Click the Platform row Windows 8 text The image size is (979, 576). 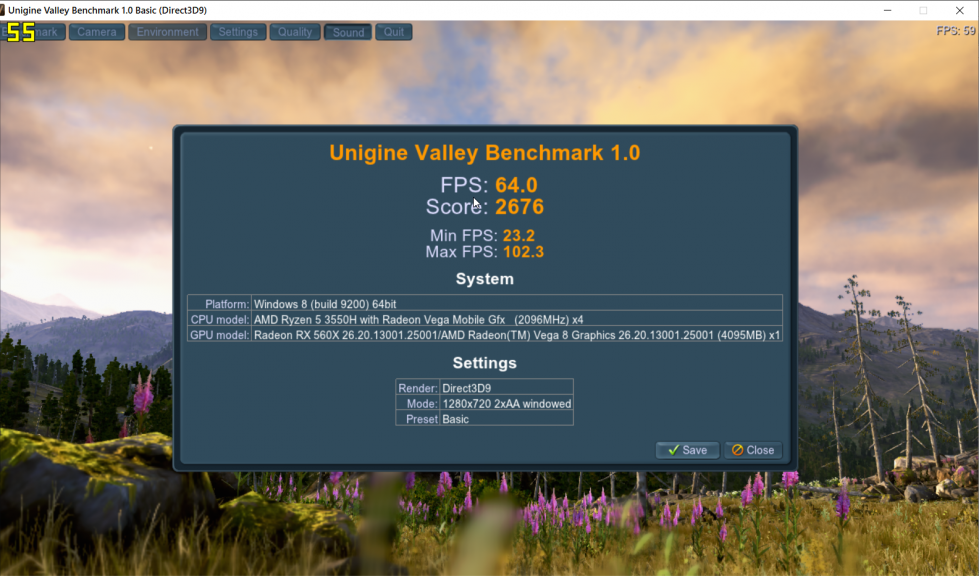[x=325, y=304]
